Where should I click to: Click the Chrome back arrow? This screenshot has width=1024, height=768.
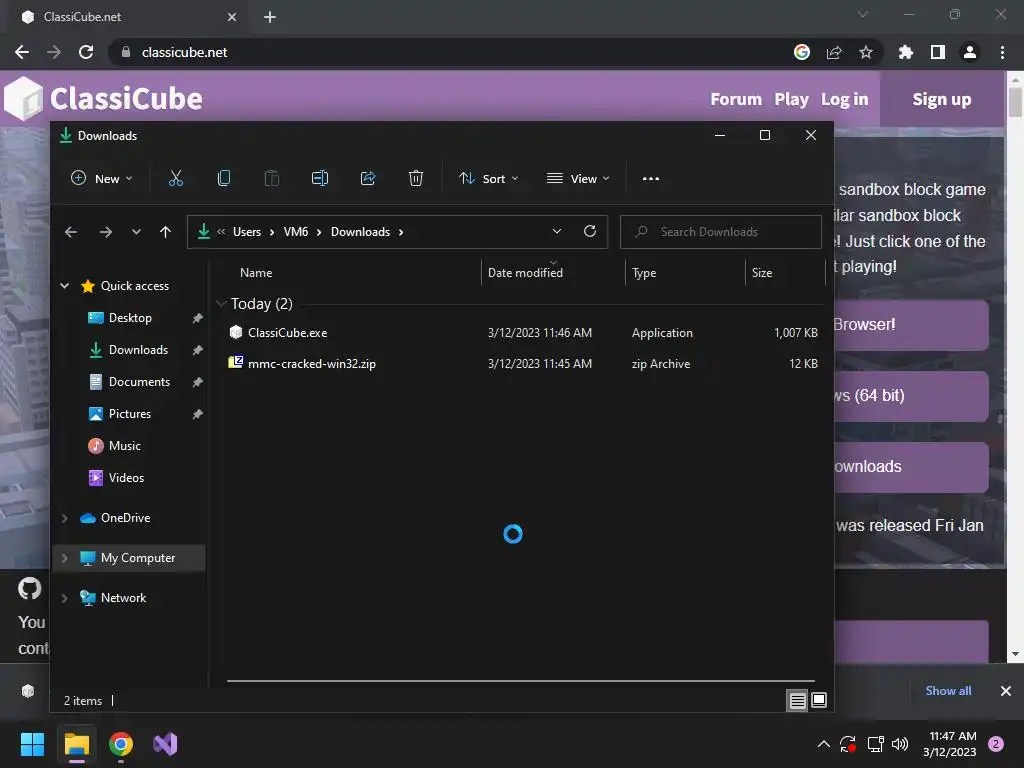22,52
